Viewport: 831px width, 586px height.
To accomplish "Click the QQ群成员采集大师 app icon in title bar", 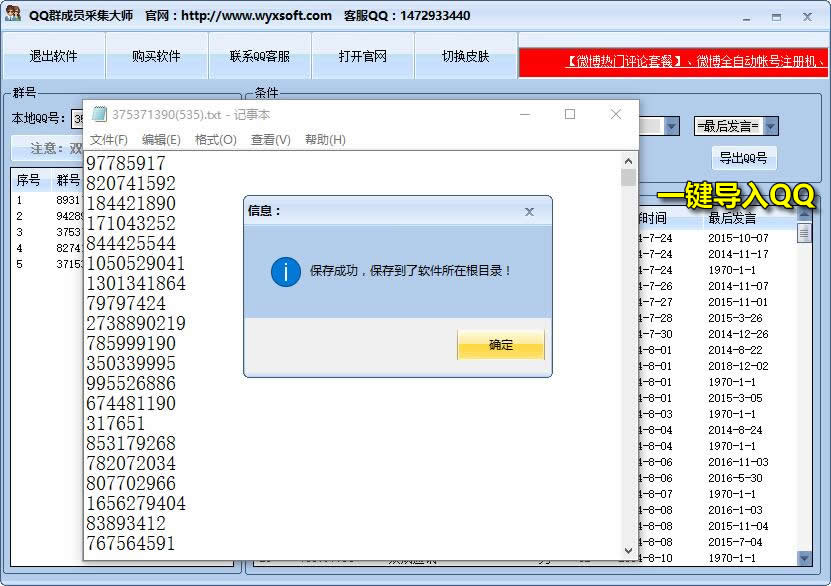I will (12, 14).
